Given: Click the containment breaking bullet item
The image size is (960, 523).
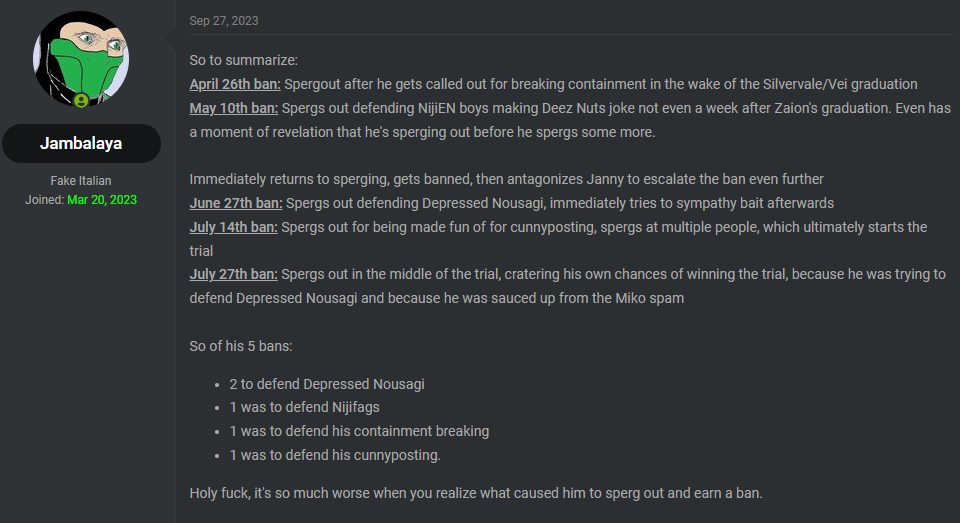Looking at the screenshot, I should coord(359,431).
